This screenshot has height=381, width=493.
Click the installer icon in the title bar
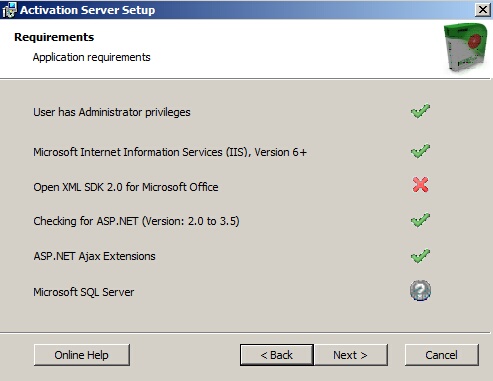[x=9, y=10]
